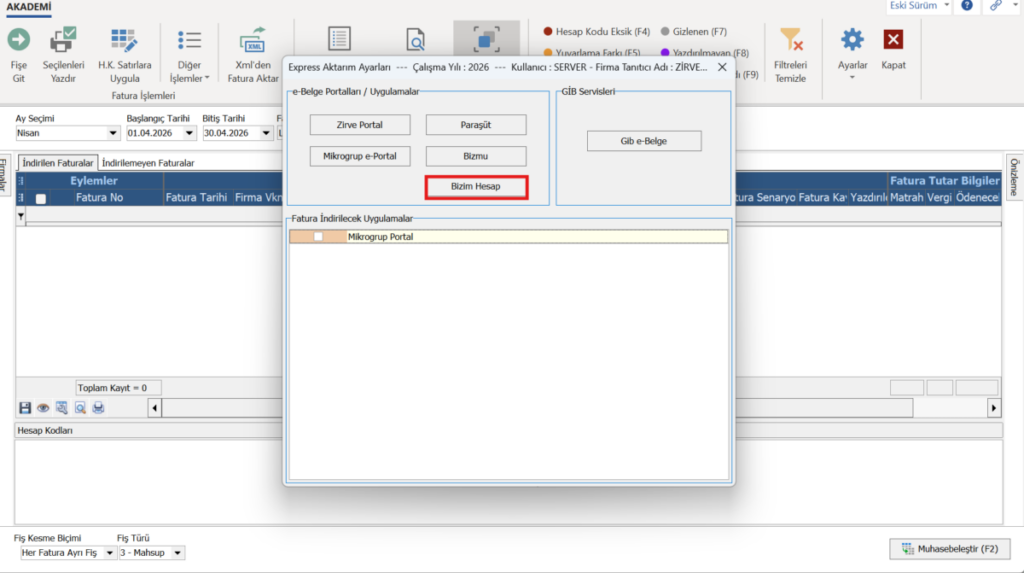
Task: Close the Express Aktarım Ayarları dialog
Action: click(722, 67)
